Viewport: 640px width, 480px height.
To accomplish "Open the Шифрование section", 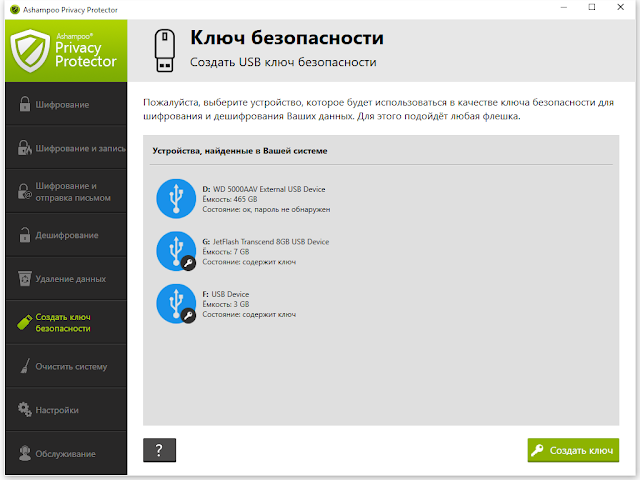I will (66, 104).
